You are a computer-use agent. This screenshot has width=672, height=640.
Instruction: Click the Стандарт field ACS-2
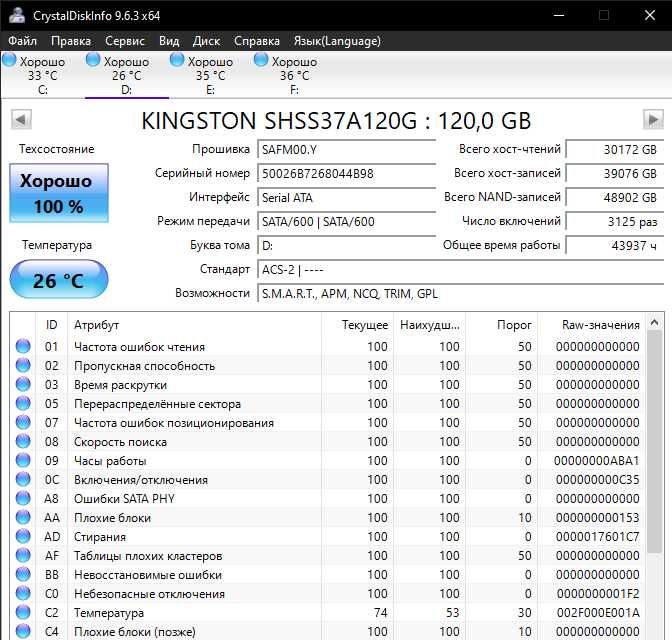tap(460, 270)
